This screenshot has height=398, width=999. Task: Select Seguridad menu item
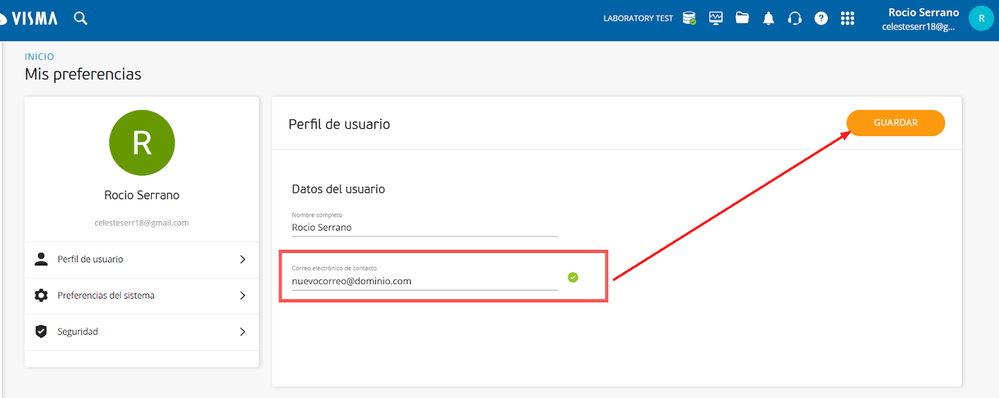[x=142, y=332]
